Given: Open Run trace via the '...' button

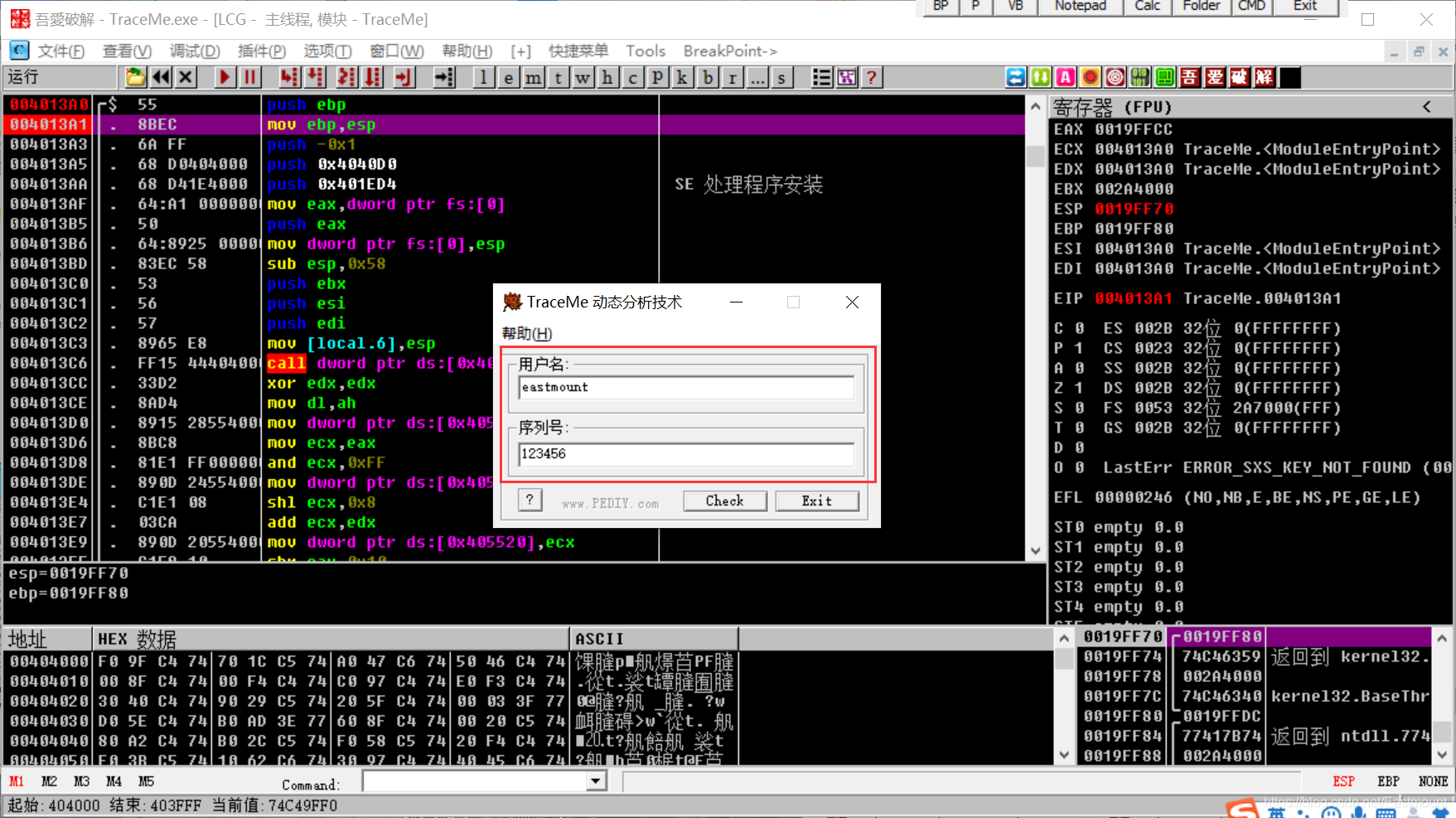Looking at the screenshot, I should pyautogui.click(x=757, y=78).
